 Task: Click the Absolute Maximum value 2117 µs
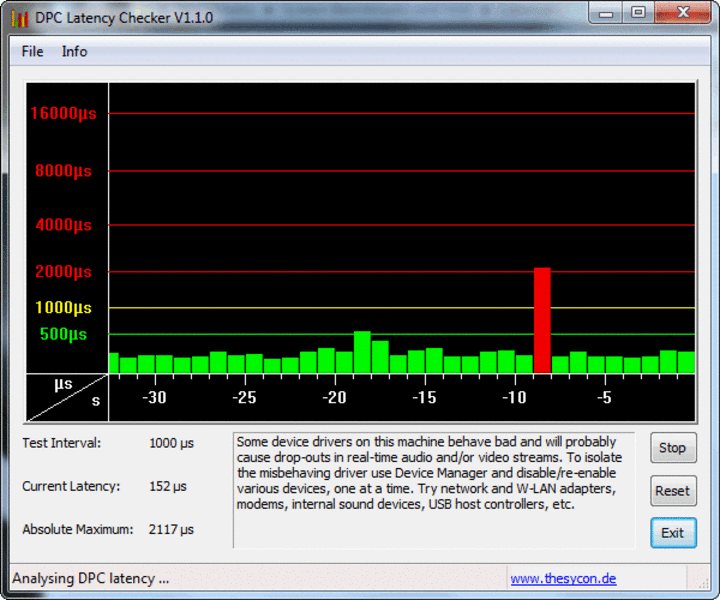pyautogui.click(x=171, y=529)
